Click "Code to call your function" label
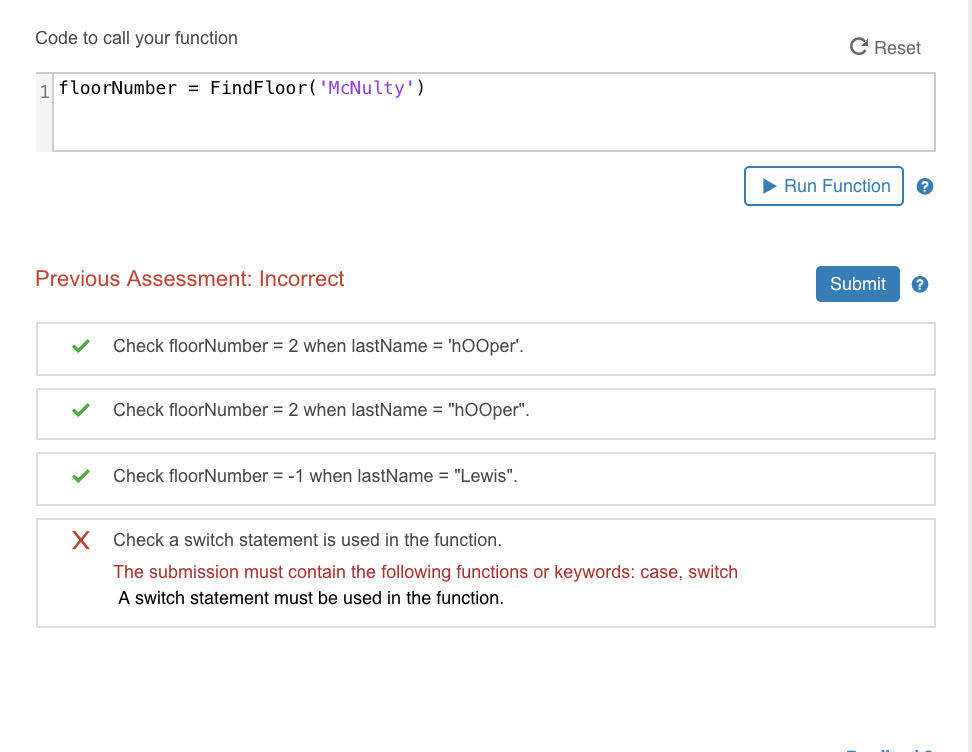This screenshot has height=752, width=972. pyautogui.click(x=137, y=38)
